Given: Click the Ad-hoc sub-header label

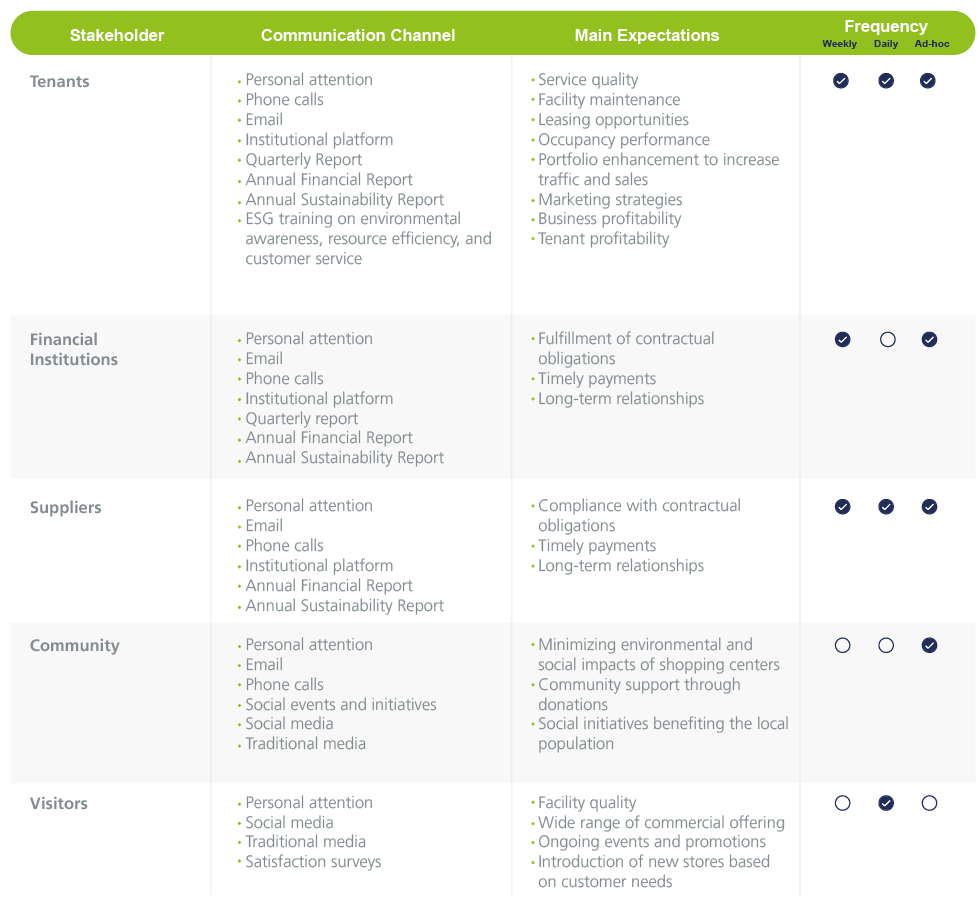Looking at the screenshot, I should click(x=932, y=44).
